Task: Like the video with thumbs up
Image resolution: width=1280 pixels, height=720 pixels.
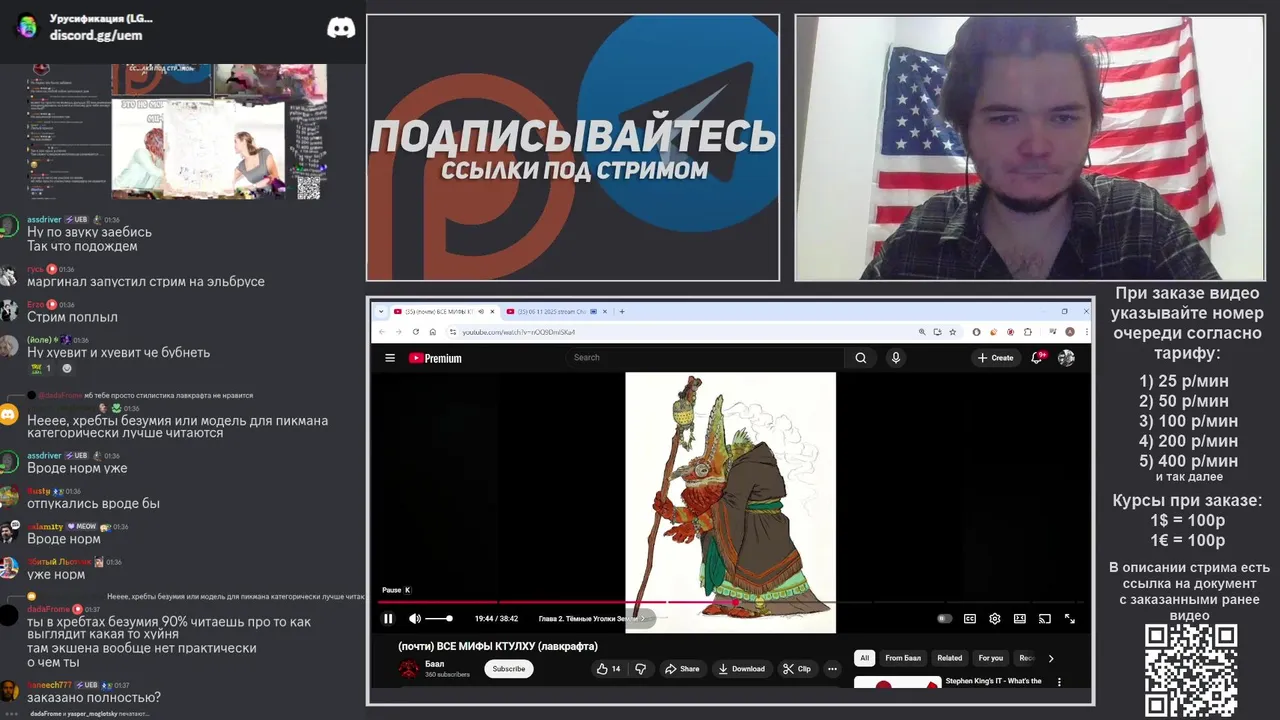Action: pos(608,669)
